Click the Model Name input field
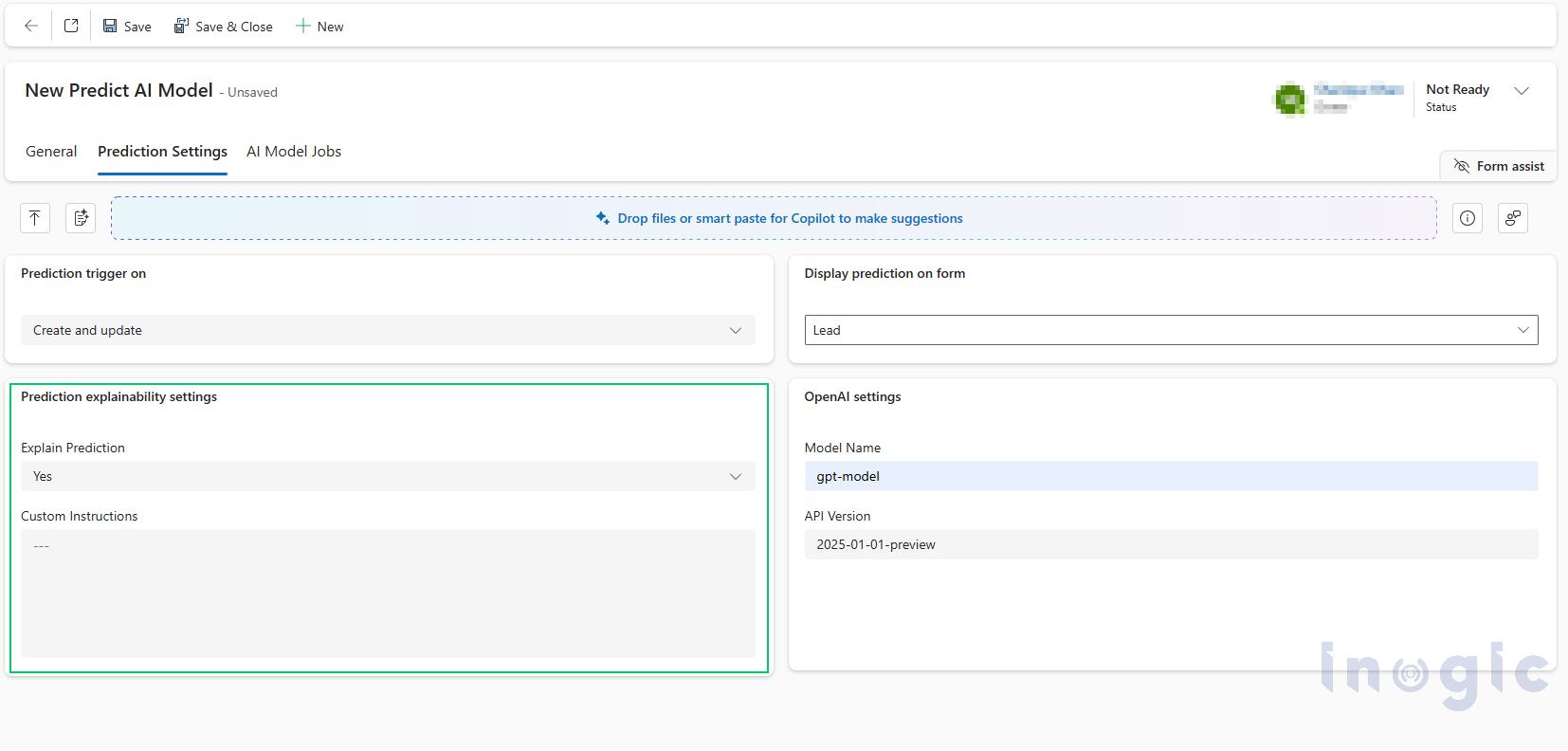This screenshot has height=751, width=1568. coord(1171,476)
